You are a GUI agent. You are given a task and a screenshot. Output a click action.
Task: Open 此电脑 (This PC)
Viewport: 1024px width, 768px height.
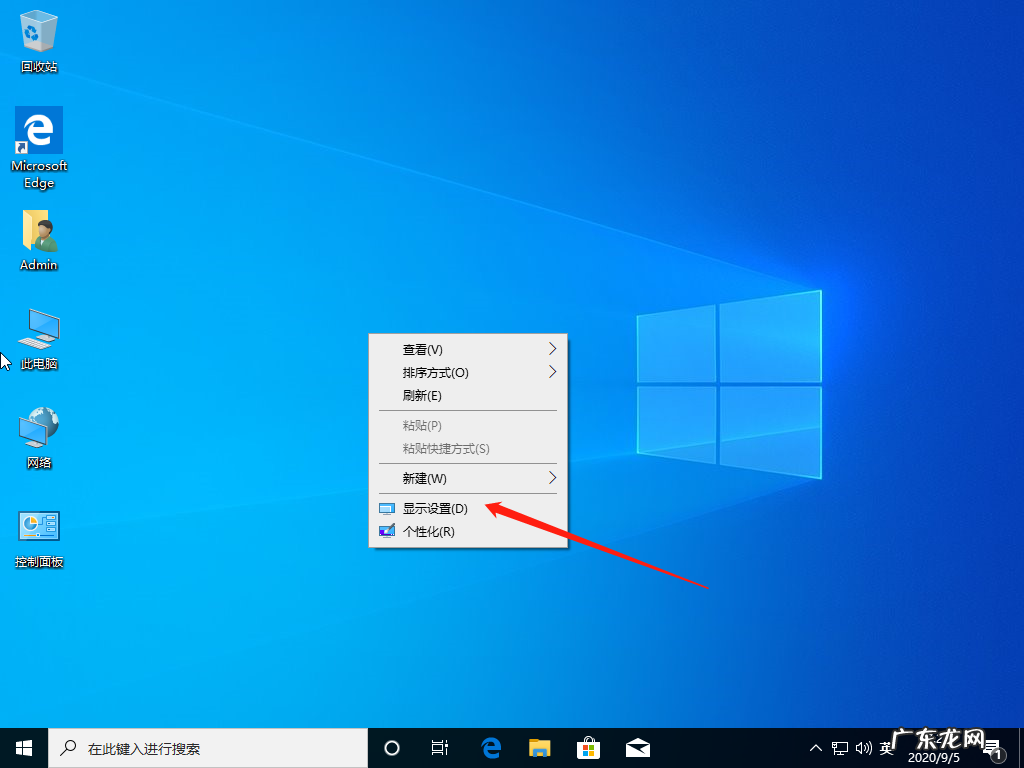[x=38, y=328]
